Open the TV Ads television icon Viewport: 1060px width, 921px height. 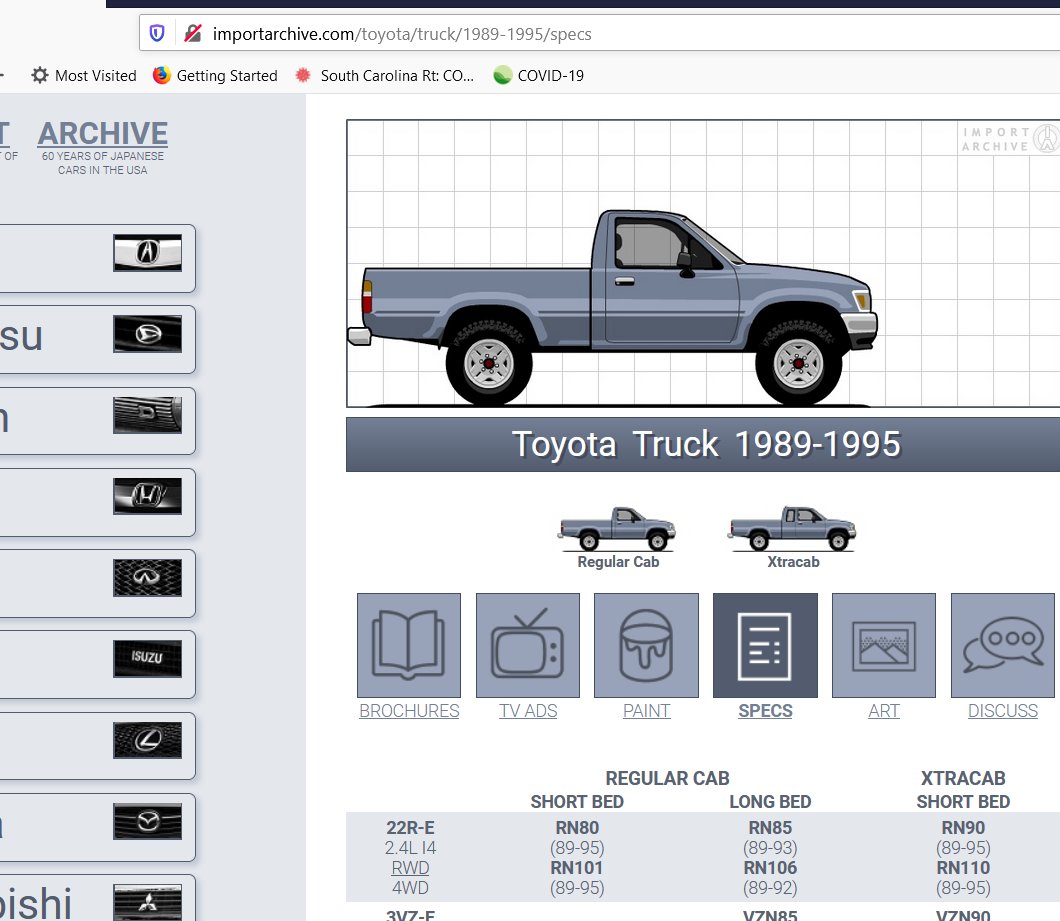(528, 645)
